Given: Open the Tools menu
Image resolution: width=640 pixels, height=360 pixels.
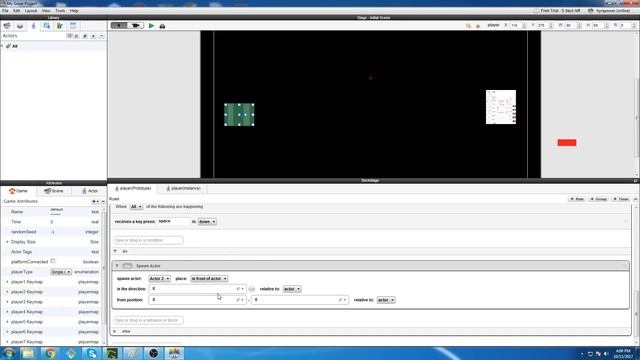Looking at the screenshot, I should pos(60,11).
